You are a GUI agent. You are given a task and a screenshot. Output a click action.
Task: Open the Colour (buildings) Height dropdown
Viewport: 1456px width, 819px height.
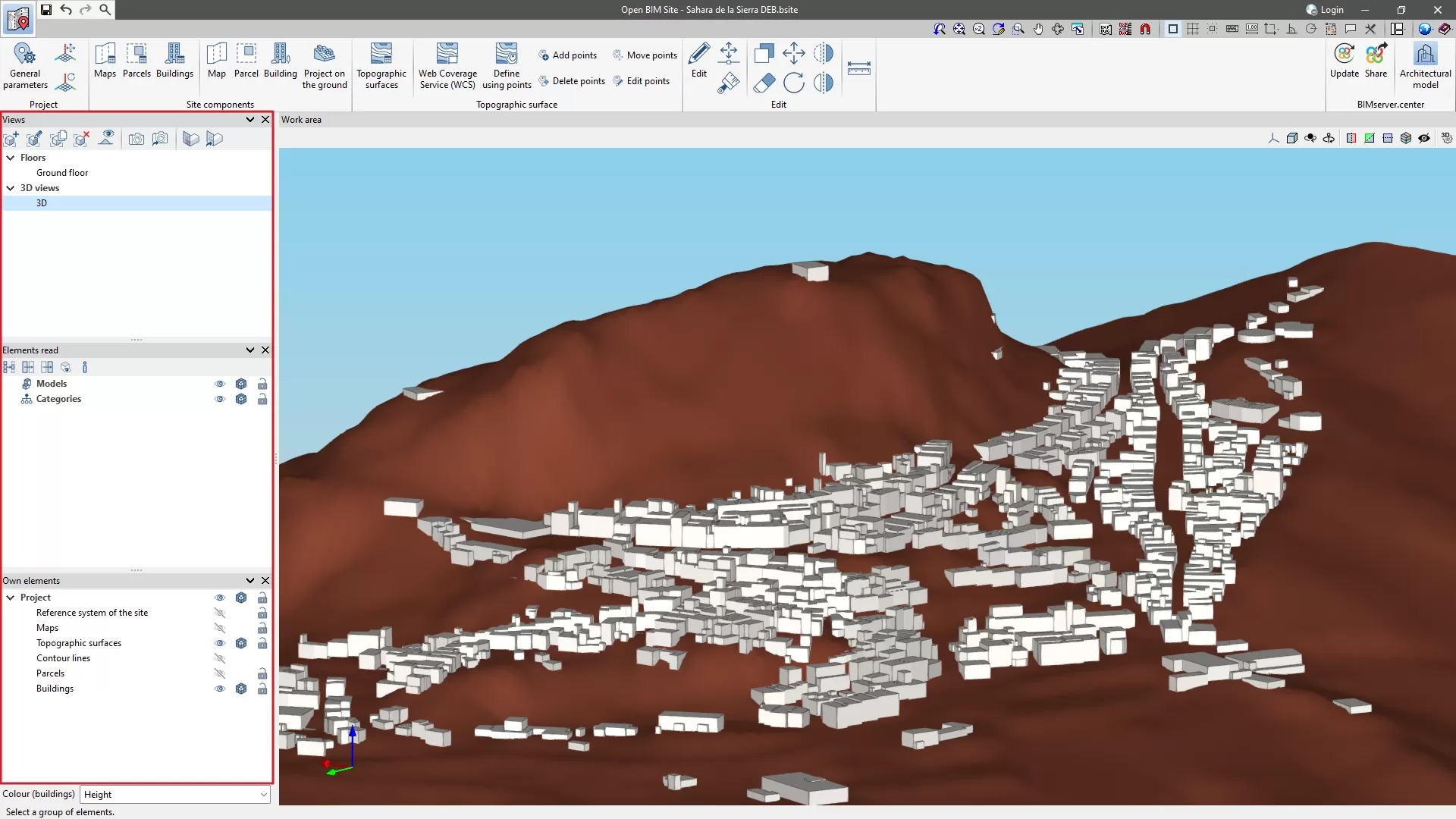[x=174, y=794]
